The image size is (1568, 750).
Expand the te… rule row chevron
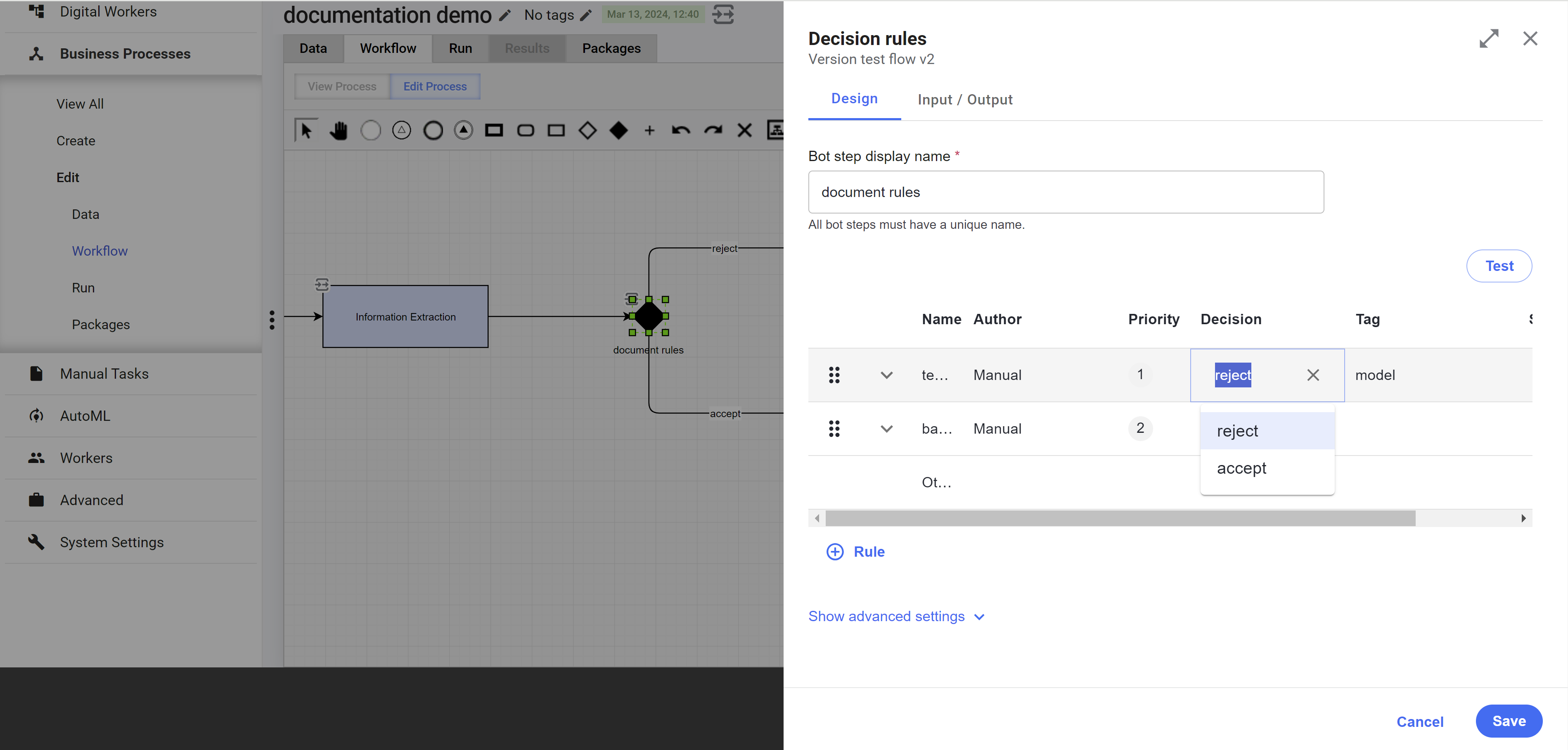click(x=886, y=375)
